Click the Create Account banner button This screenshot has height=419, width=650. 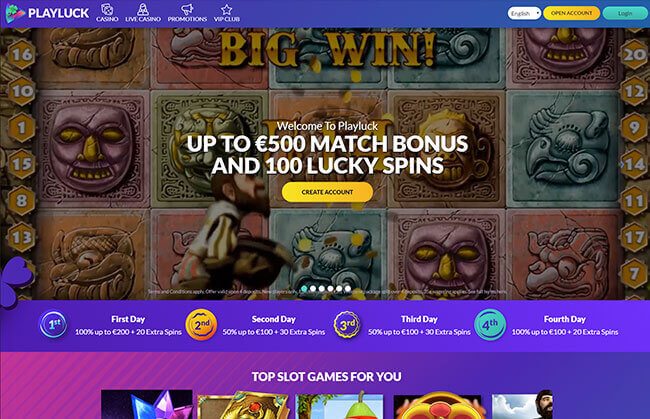[x=327, y=192]
